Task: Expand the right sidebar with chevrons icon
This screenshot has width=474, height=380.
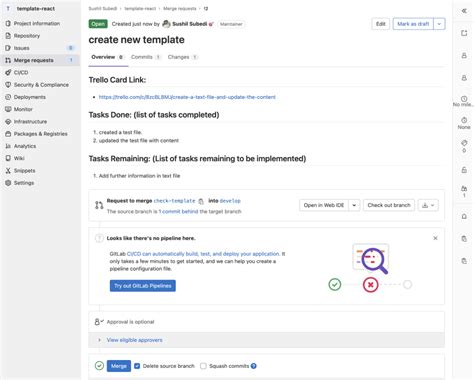Action: (464, 11)
